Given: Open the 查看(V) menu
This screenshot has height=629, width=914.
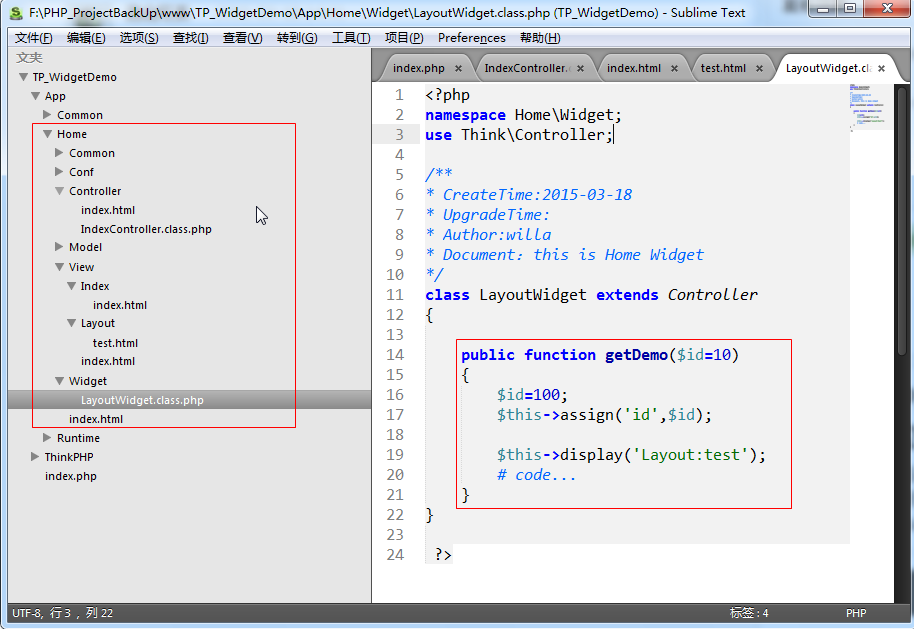Looking at the screenshot, I should [x=242, y=38].
